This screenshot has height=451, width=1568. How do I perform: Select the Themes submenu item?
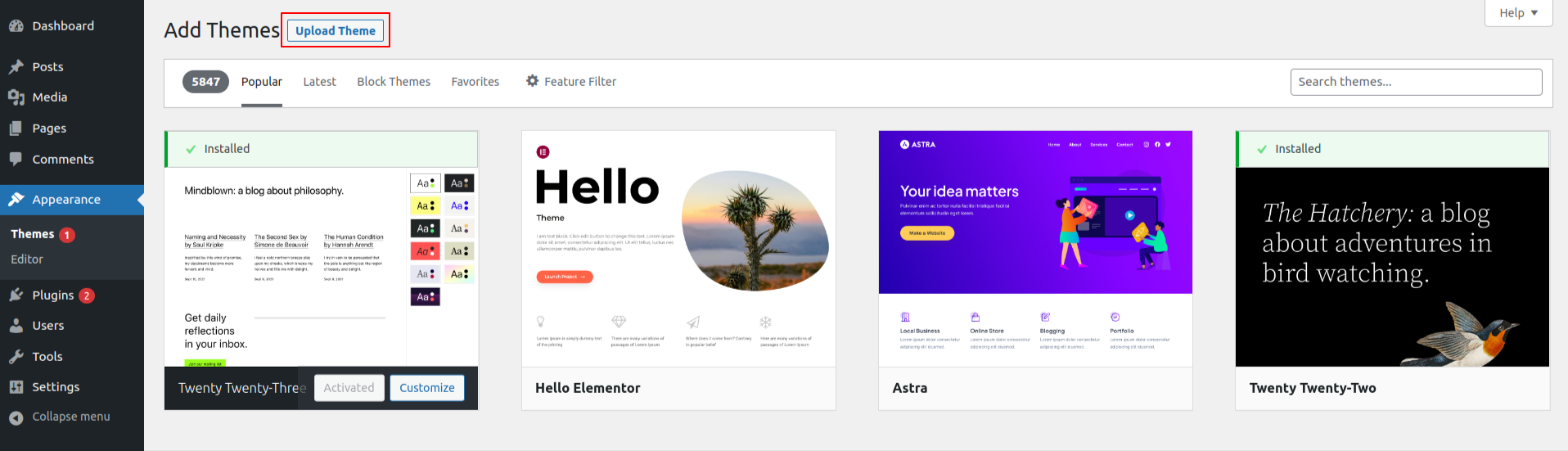click(x=33, y=234)
